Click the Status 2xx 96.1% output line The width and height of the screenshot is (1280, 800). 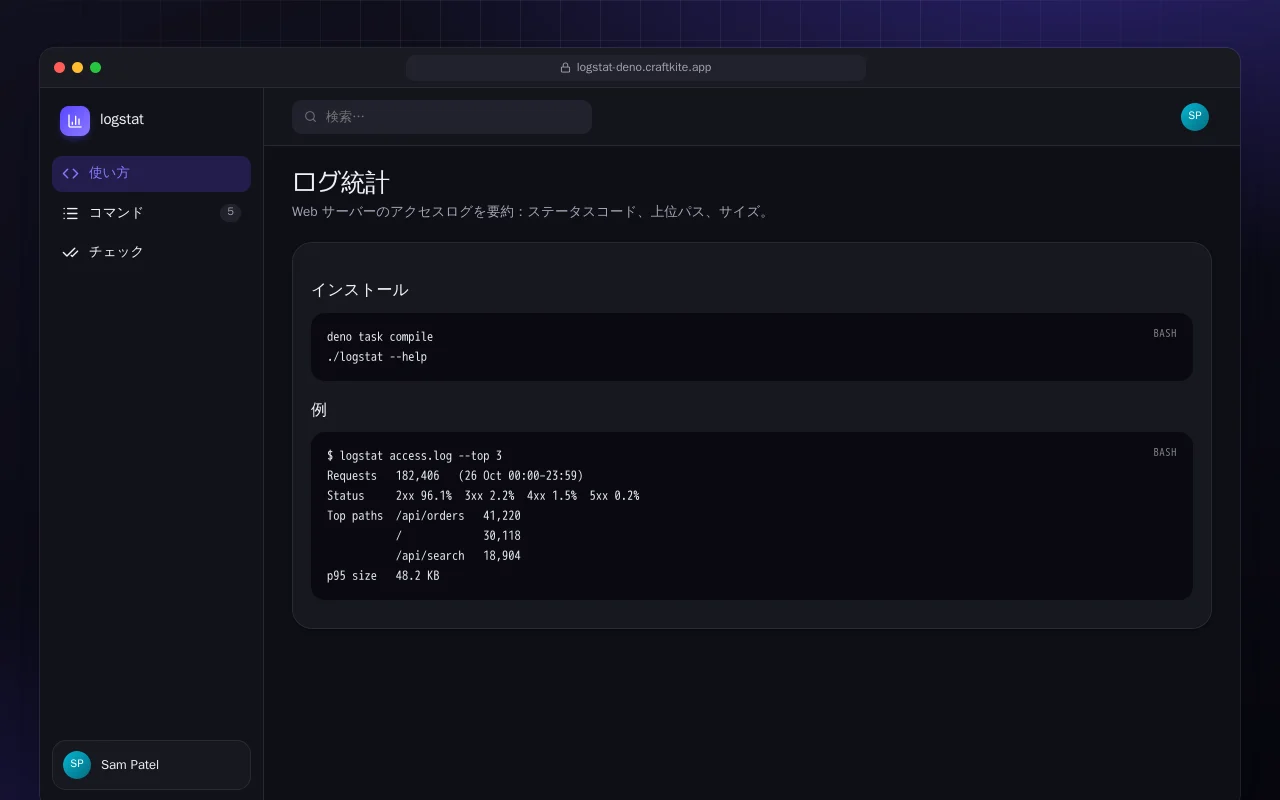(483, 496)
